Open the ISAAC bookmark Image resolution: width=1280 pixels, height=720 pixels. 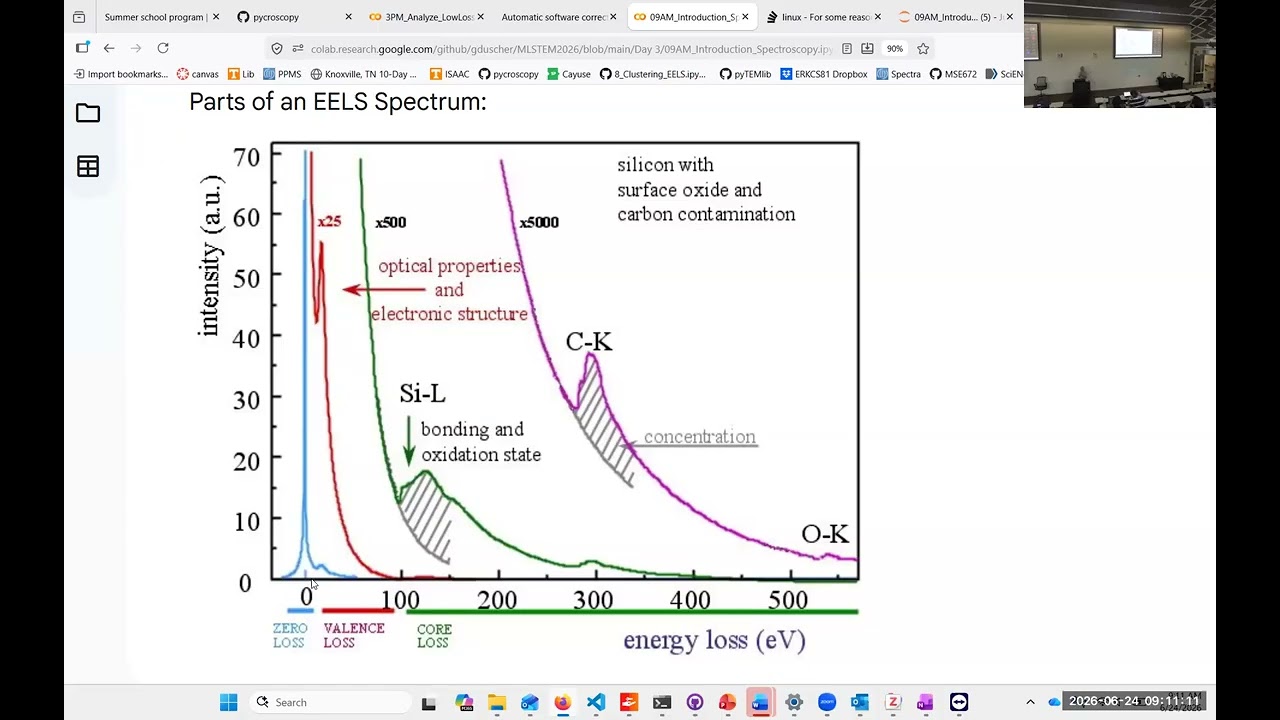(449, 74)
